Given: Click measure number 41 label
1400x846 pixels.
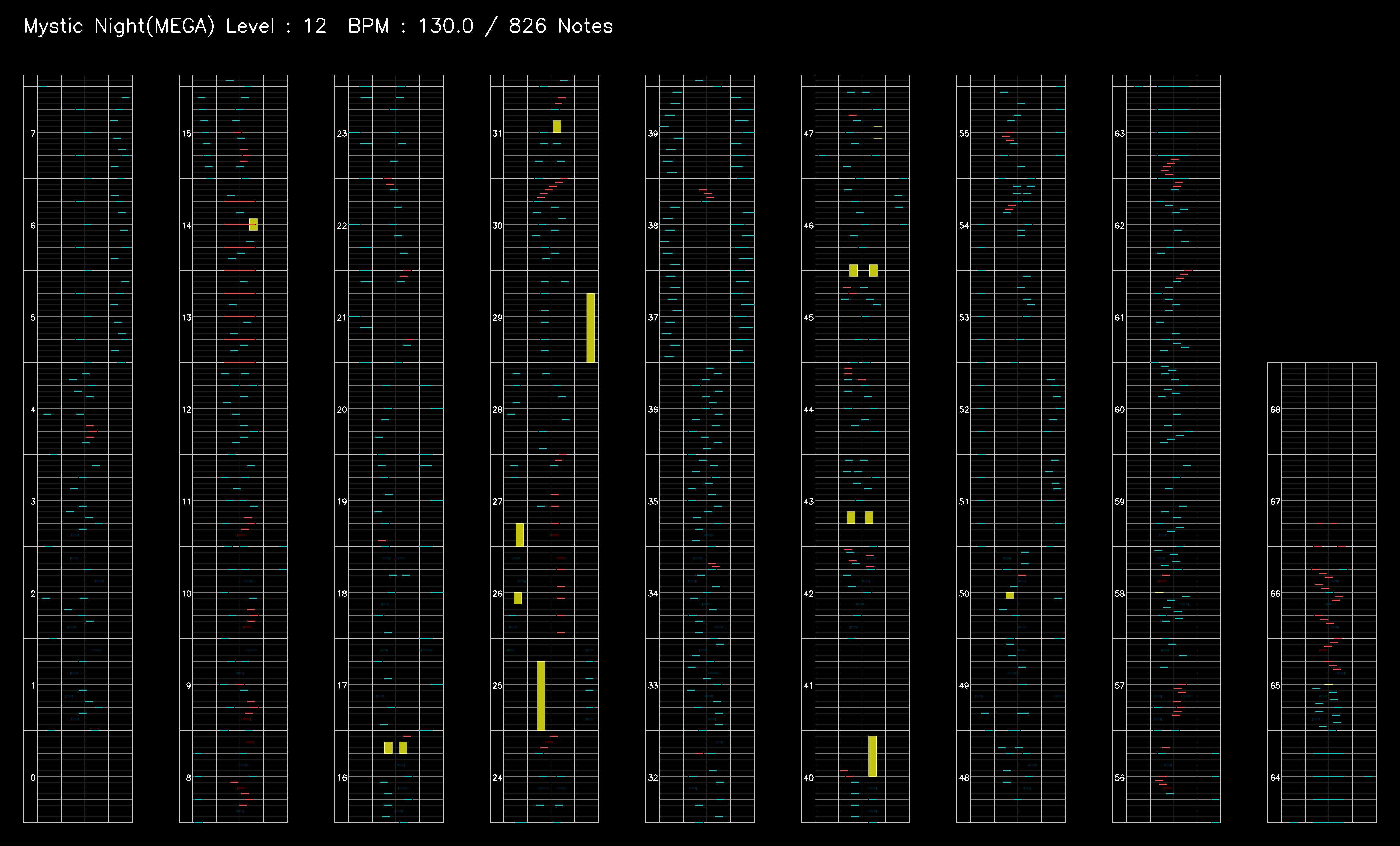Looking at the screenshot, I should (x=808, y=685).
